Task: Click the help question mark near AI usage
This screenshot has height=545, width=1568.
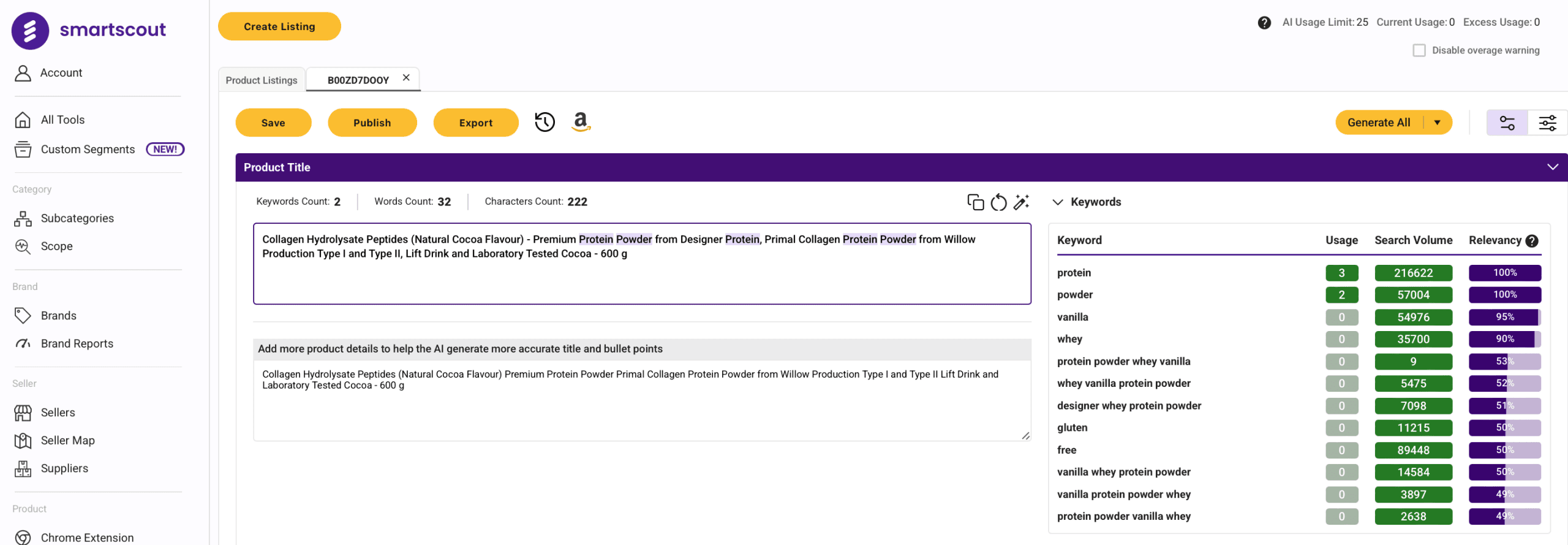Action: [x=1264, y=23]
